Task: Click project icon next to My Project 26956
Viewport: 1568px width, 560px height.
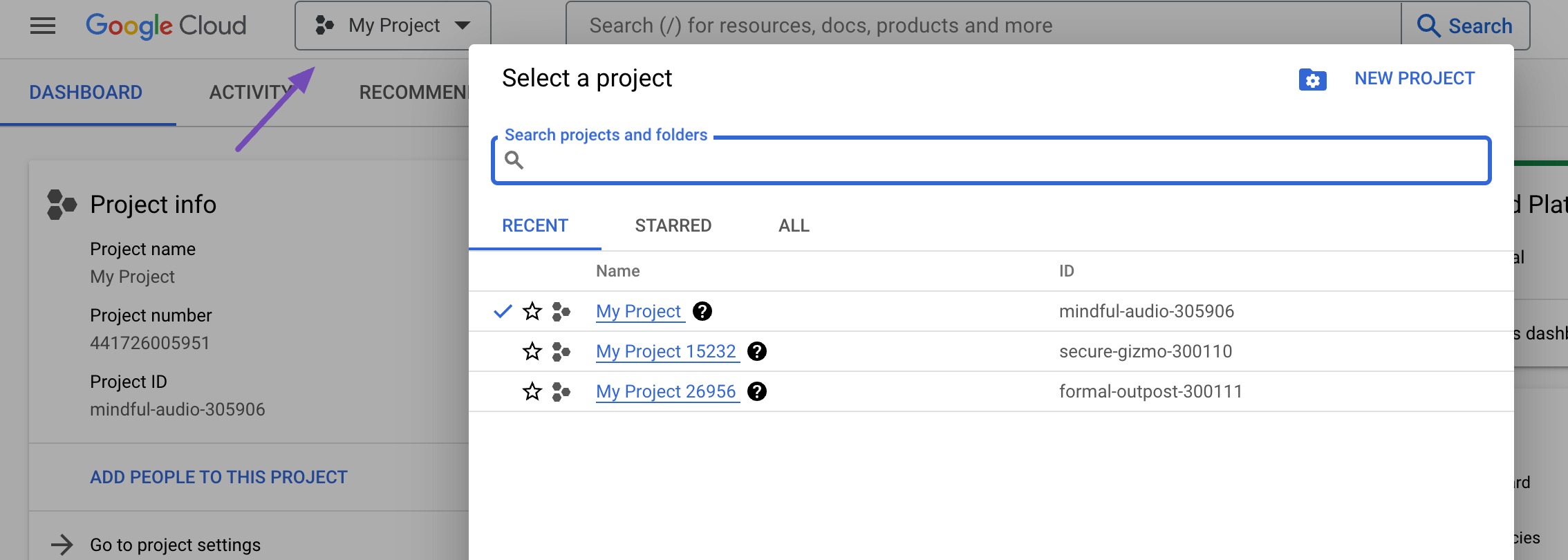Action: point(561,392)
